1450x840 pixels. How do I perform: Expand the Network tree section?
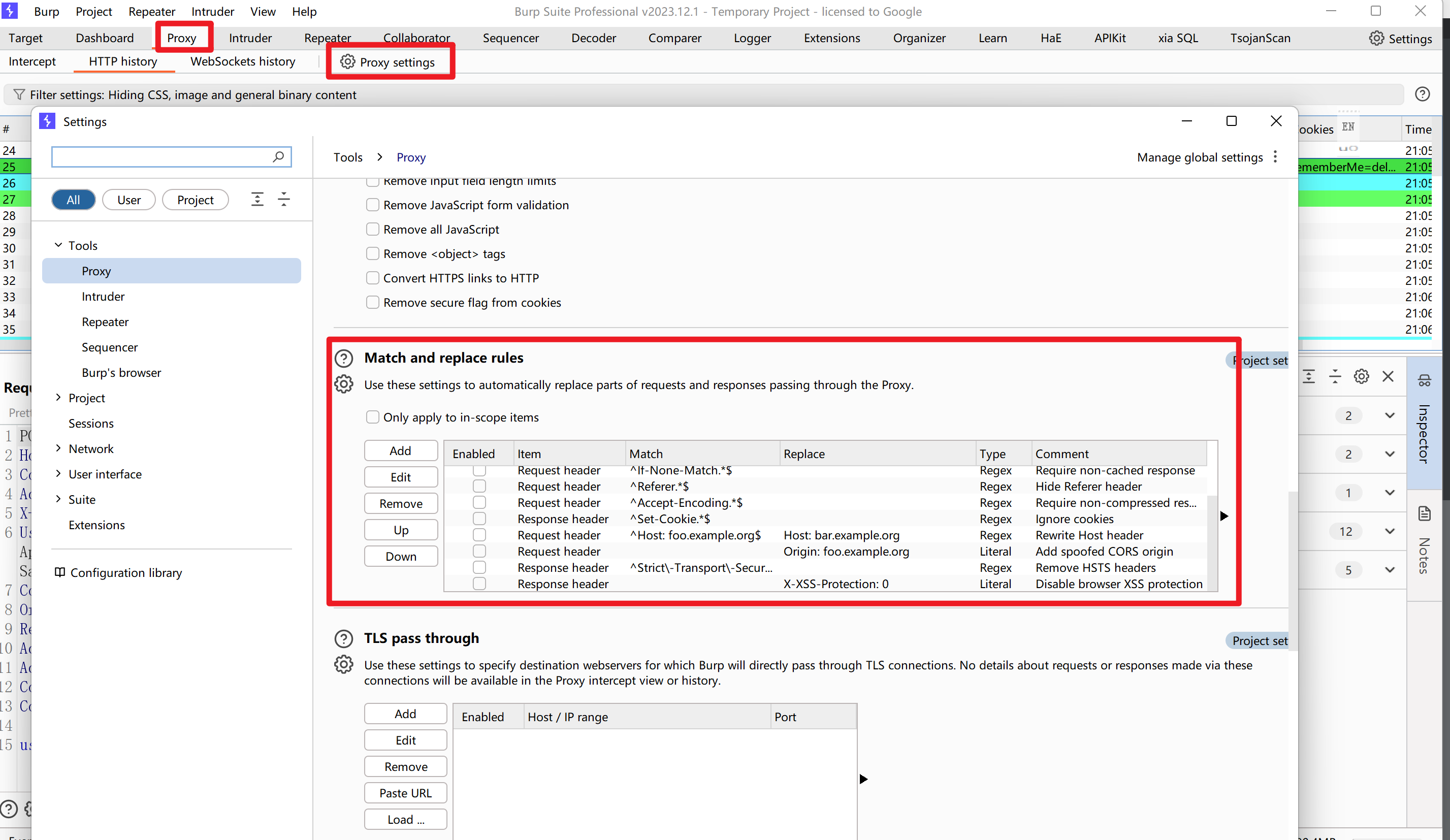pos(58,448)
